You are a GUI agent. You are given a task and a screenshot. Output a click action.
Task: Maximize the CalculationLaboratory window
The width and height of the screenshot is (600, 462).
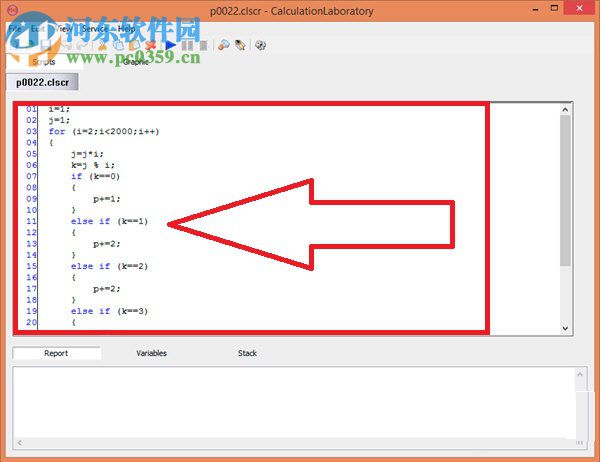pyautogui.click(x=554, y=8)
